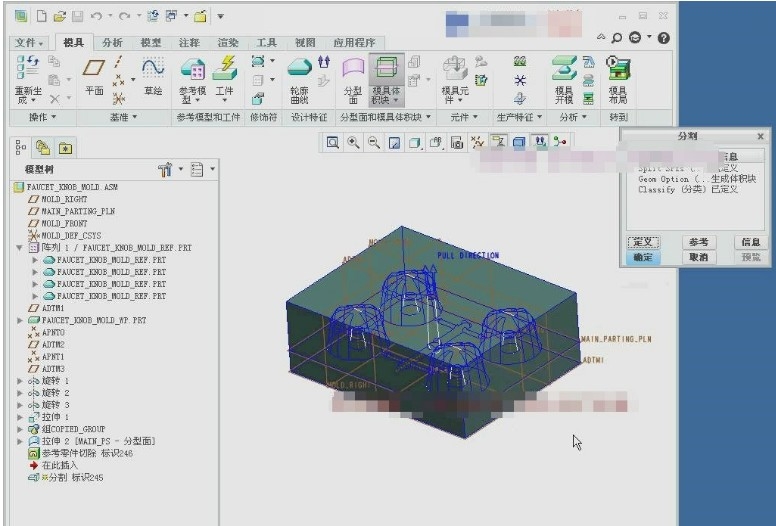776x526 pixels.
Task: Expand the 旋转 2 feature
Action: pyautogui.click(x=20, y=393)
